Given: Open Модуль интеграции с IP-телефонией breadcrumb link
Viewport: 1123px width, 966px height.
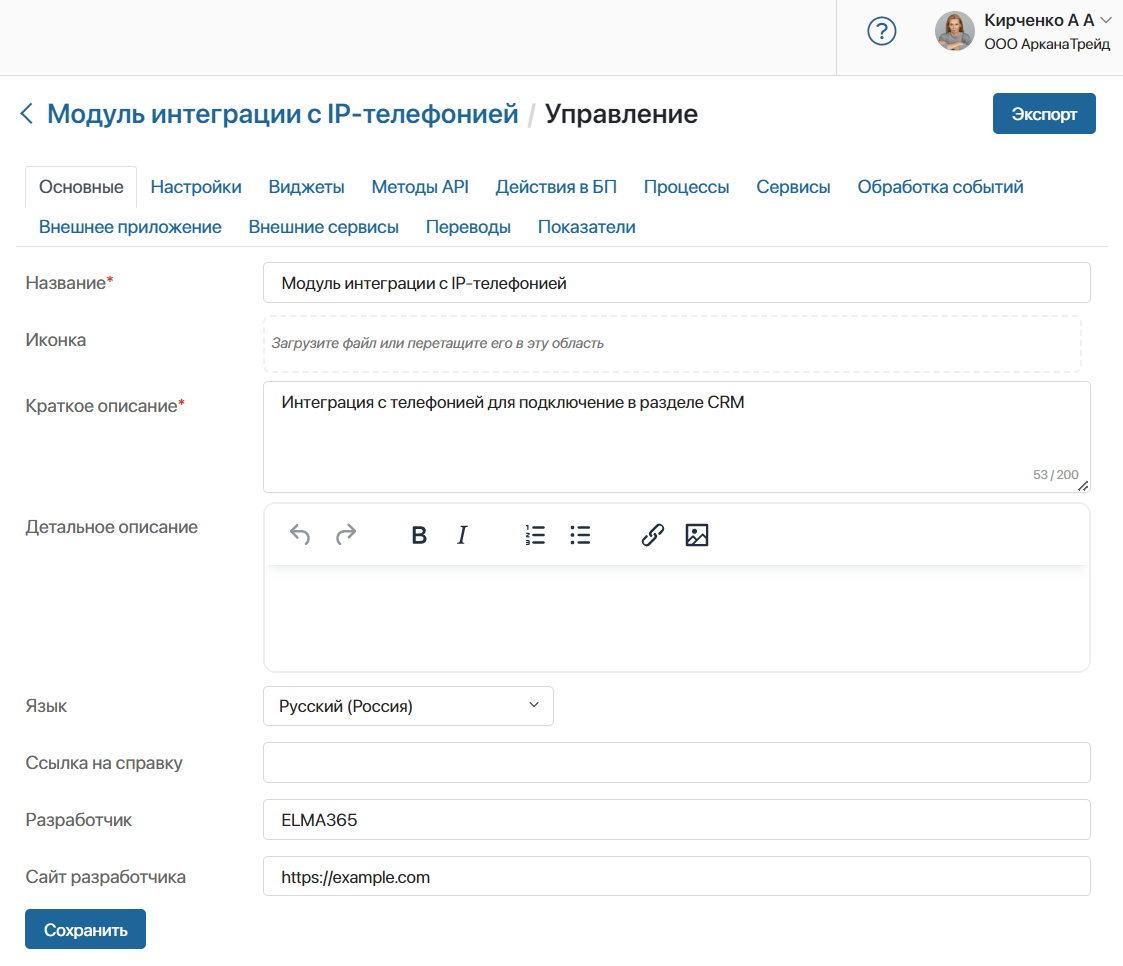Looking at the screenshot, I should [x=282, y=114].
